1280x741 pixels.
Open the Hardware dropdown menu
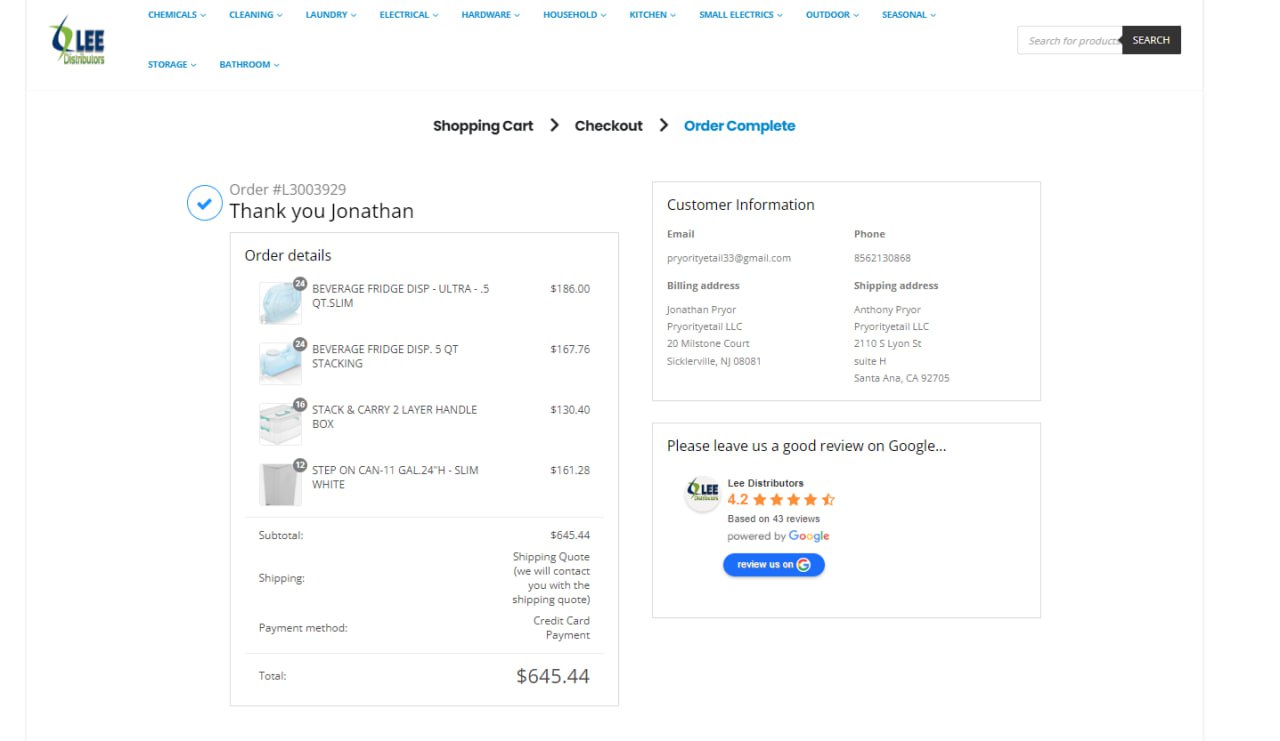click(491, 15)
